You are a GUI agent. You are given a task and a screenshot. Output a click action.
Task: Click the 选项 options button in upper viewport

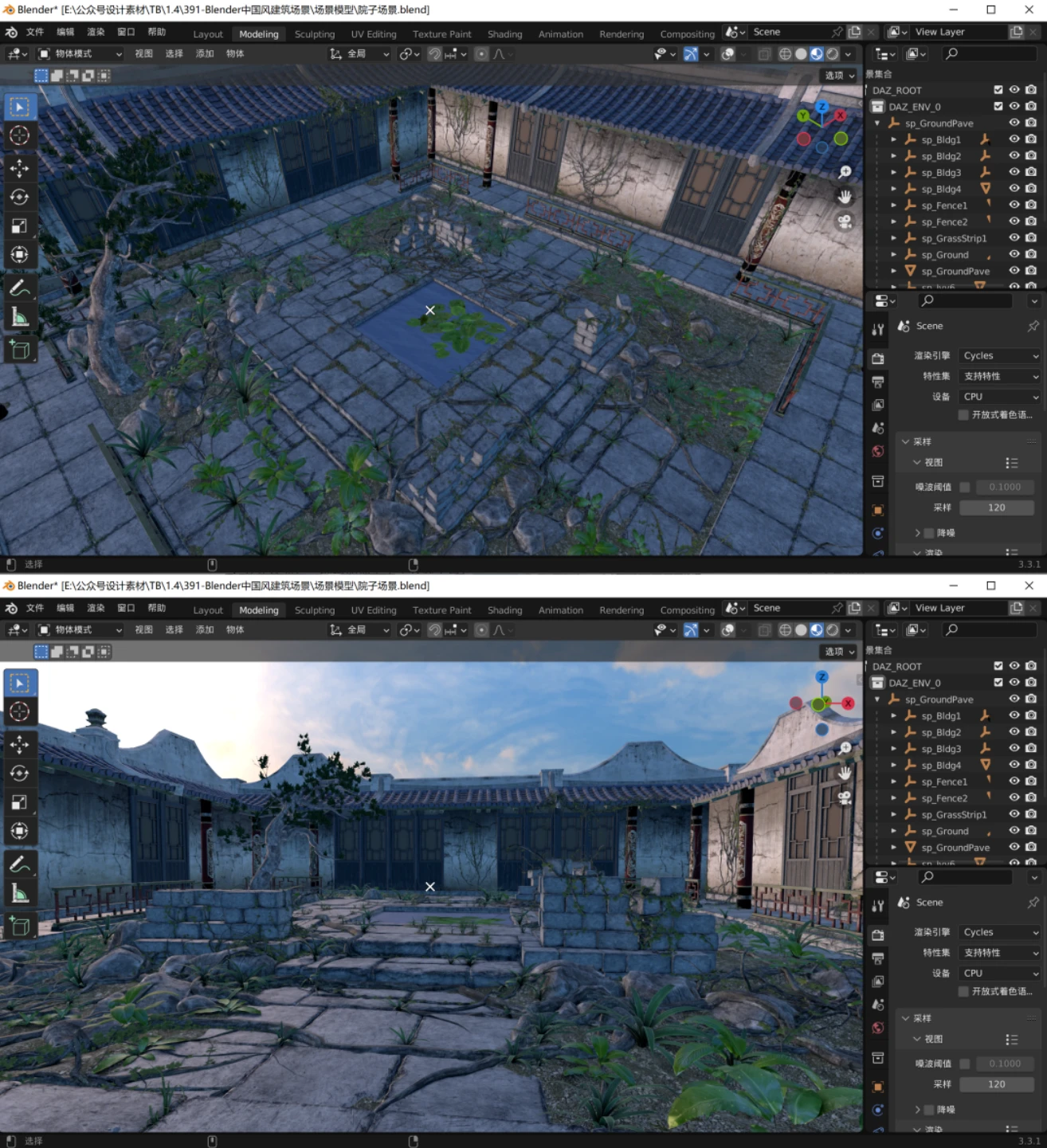(839, 75)
